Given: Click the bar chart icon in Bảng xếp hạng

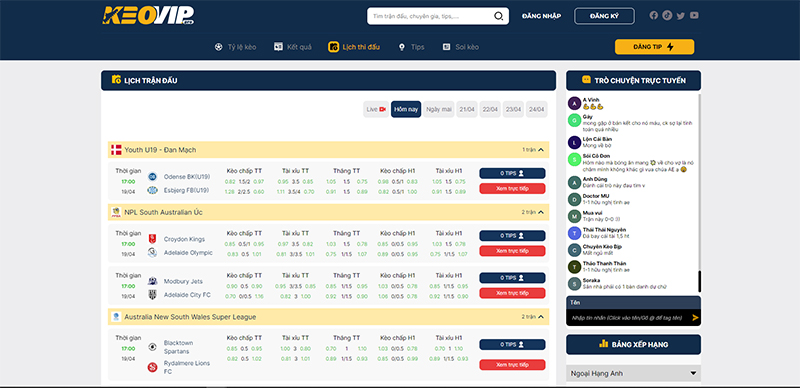Looking at the screenshot, I should (x=603, y=344).
